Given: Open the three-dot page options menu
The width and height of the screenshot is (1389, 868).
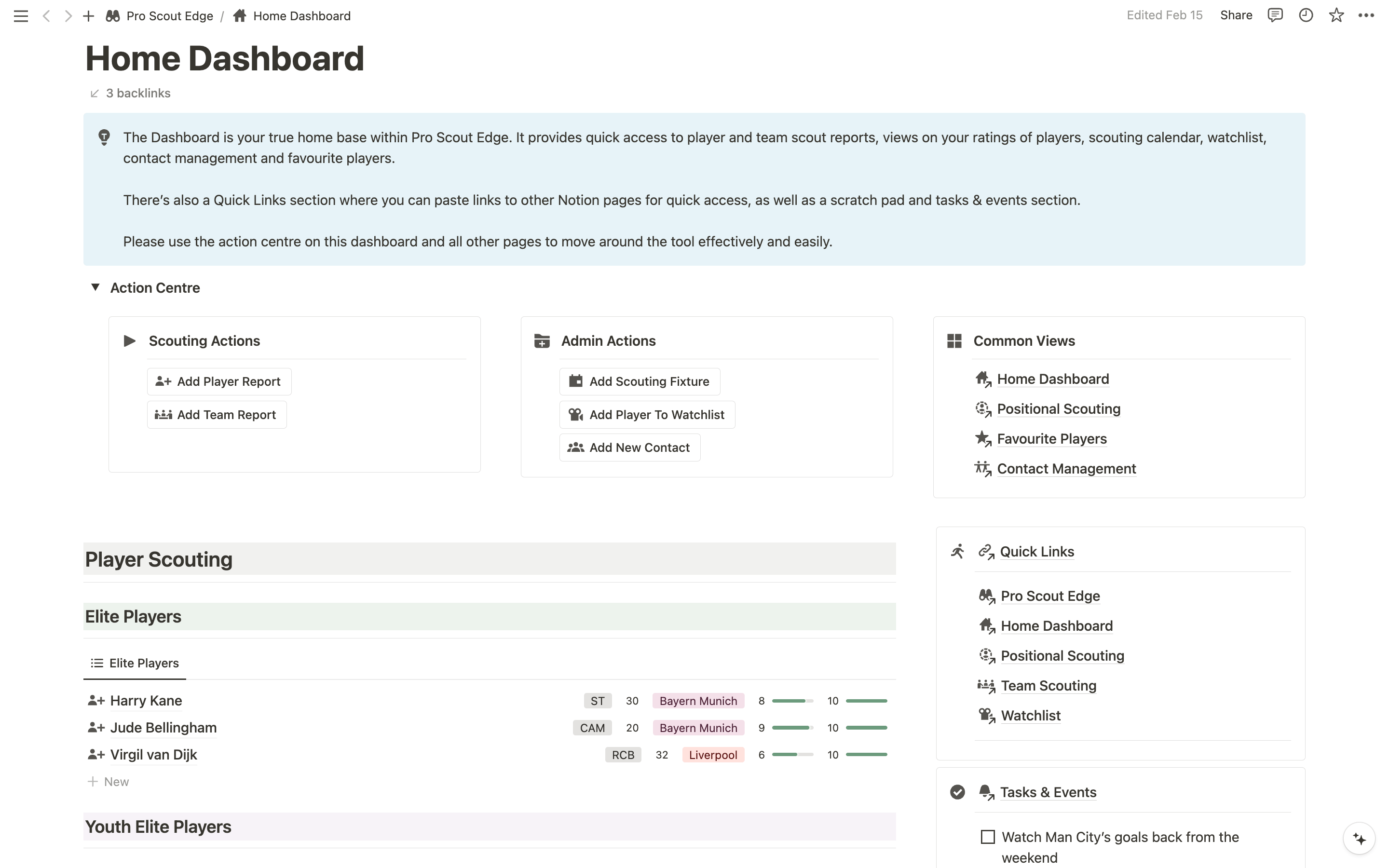Looking at the screenshot, I should coord(1366,15).
